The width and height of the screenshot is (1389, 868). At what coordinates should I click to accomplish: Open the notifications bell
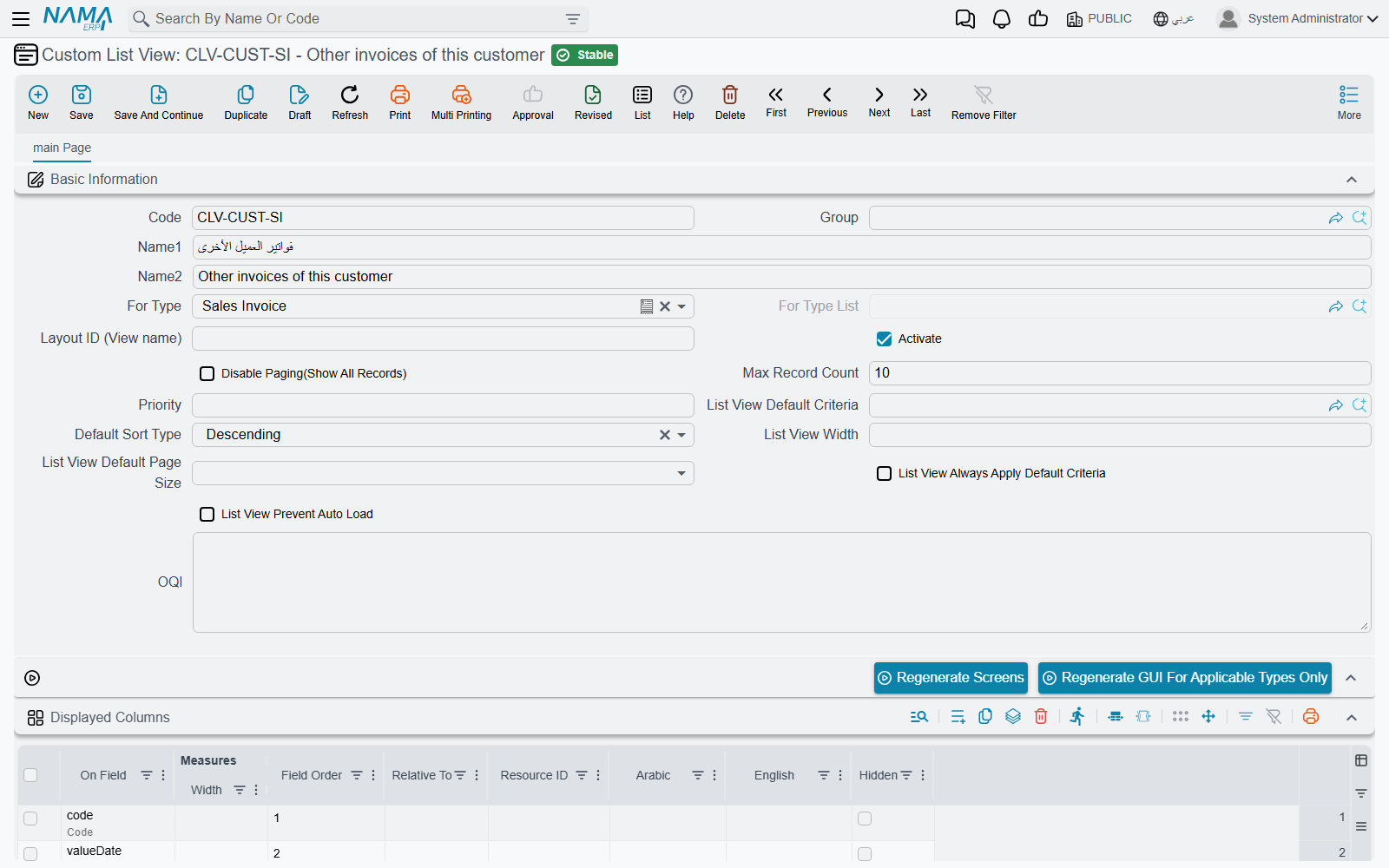click(x=1002, y=19)
